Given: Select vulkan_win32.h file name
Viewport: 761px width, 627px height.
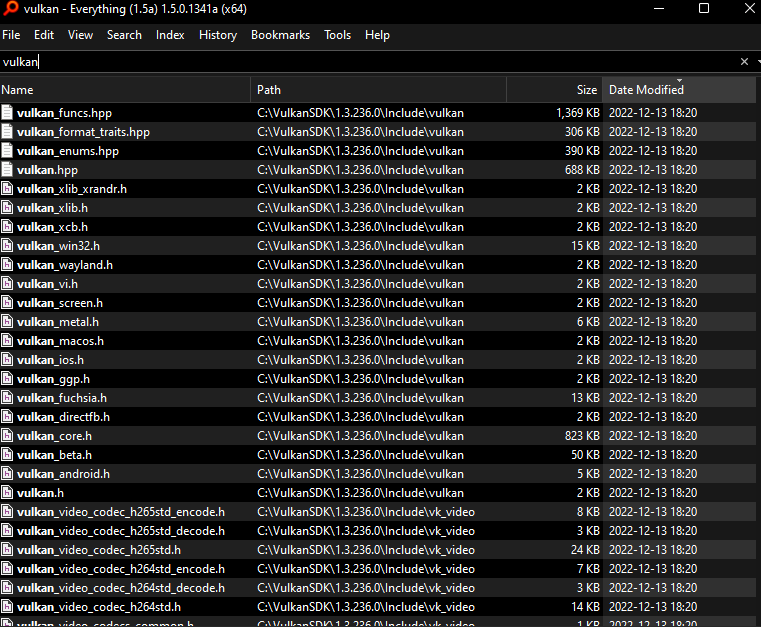Looking at the screenshot, I should click(58, 246).
